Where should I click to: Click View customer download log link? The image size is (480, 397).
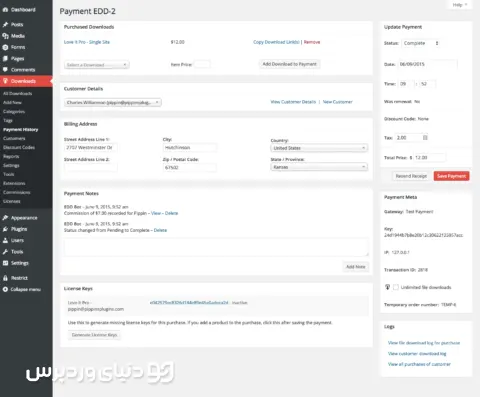pos(417,353)
